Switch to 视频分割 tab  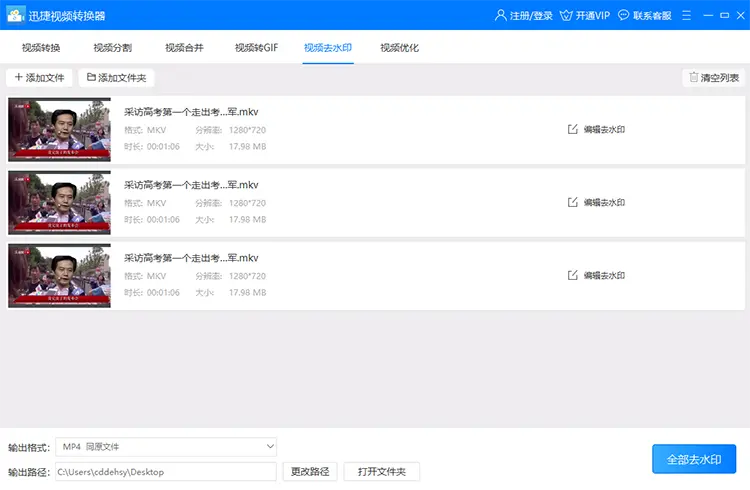(113, 47)
